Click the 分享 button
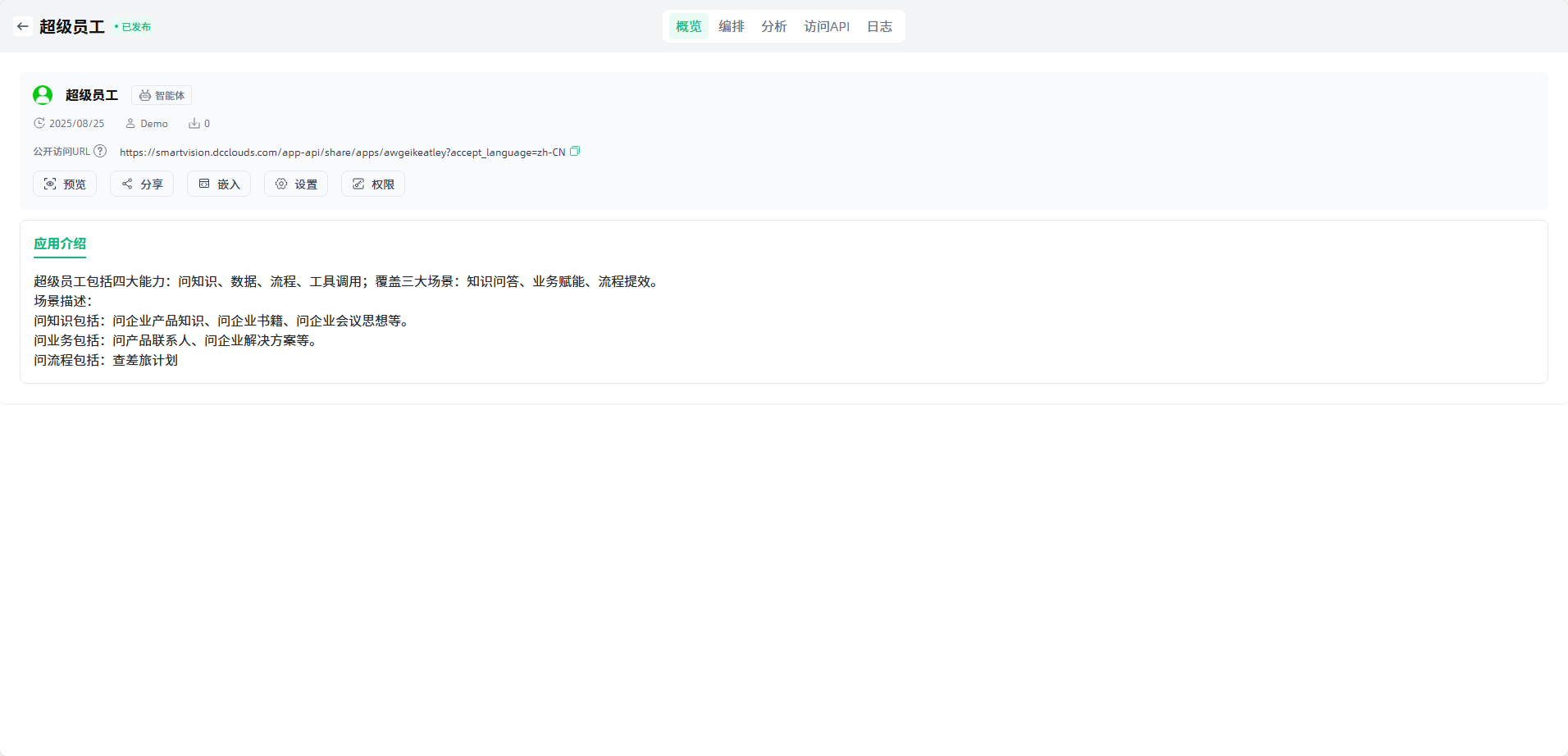Screen dimensions: 1568x756 (x=142, y=184)
